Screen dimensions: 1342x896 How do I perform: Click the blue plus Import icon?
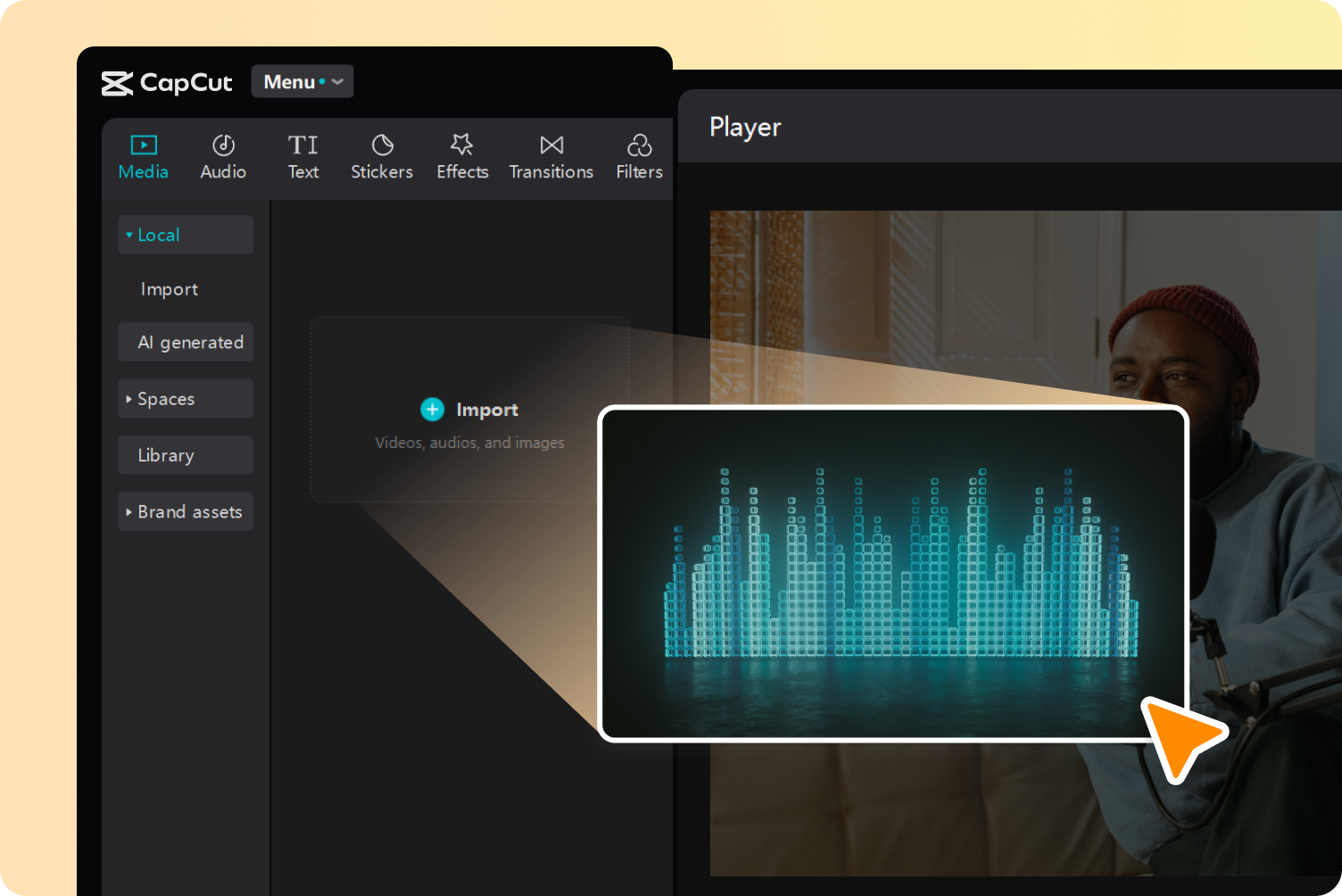click(432, 410)
